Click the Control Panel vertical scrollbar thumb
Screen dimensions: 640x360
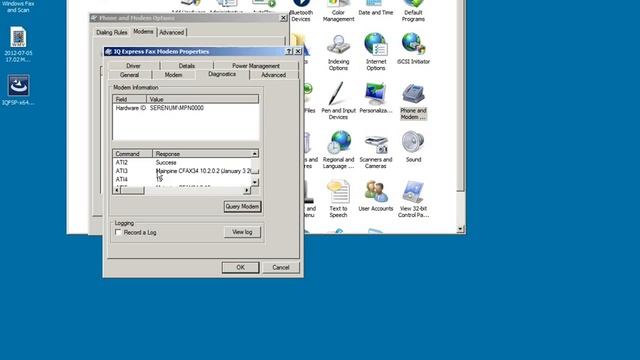[460, 96]
